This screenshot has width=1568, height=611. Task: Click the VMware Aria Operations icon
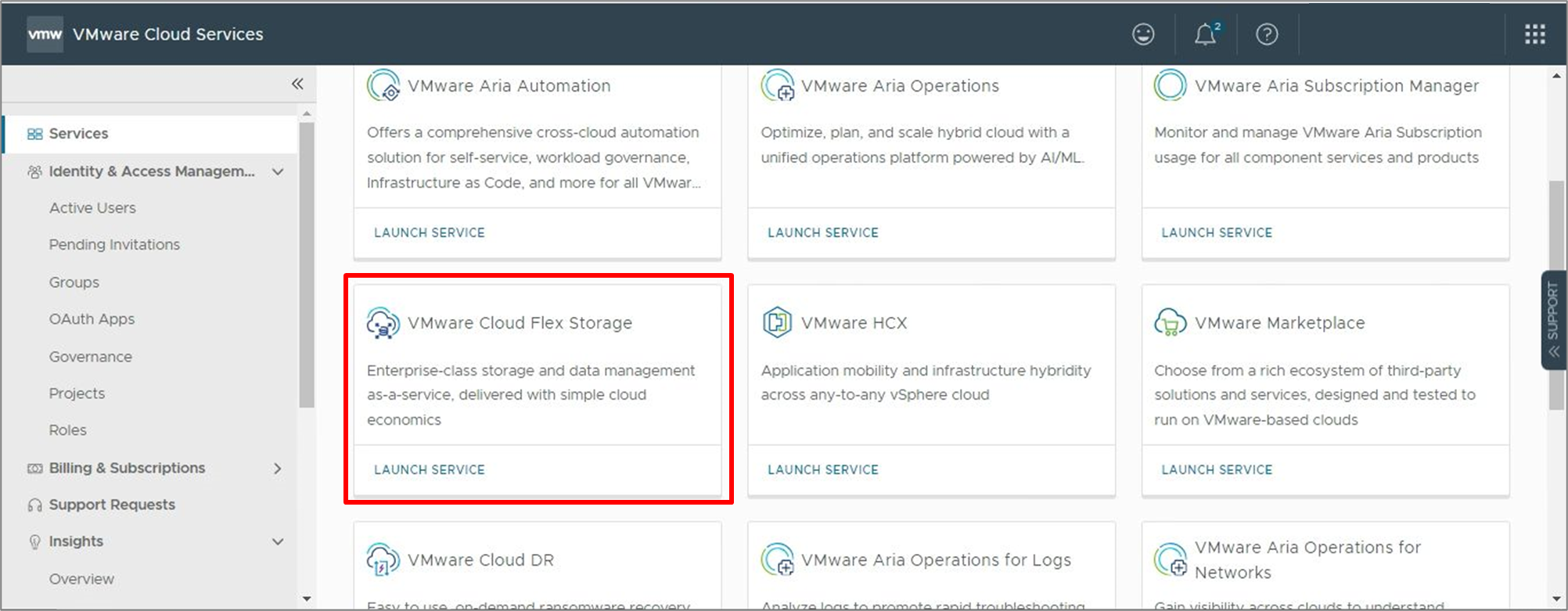pos(778,85)
